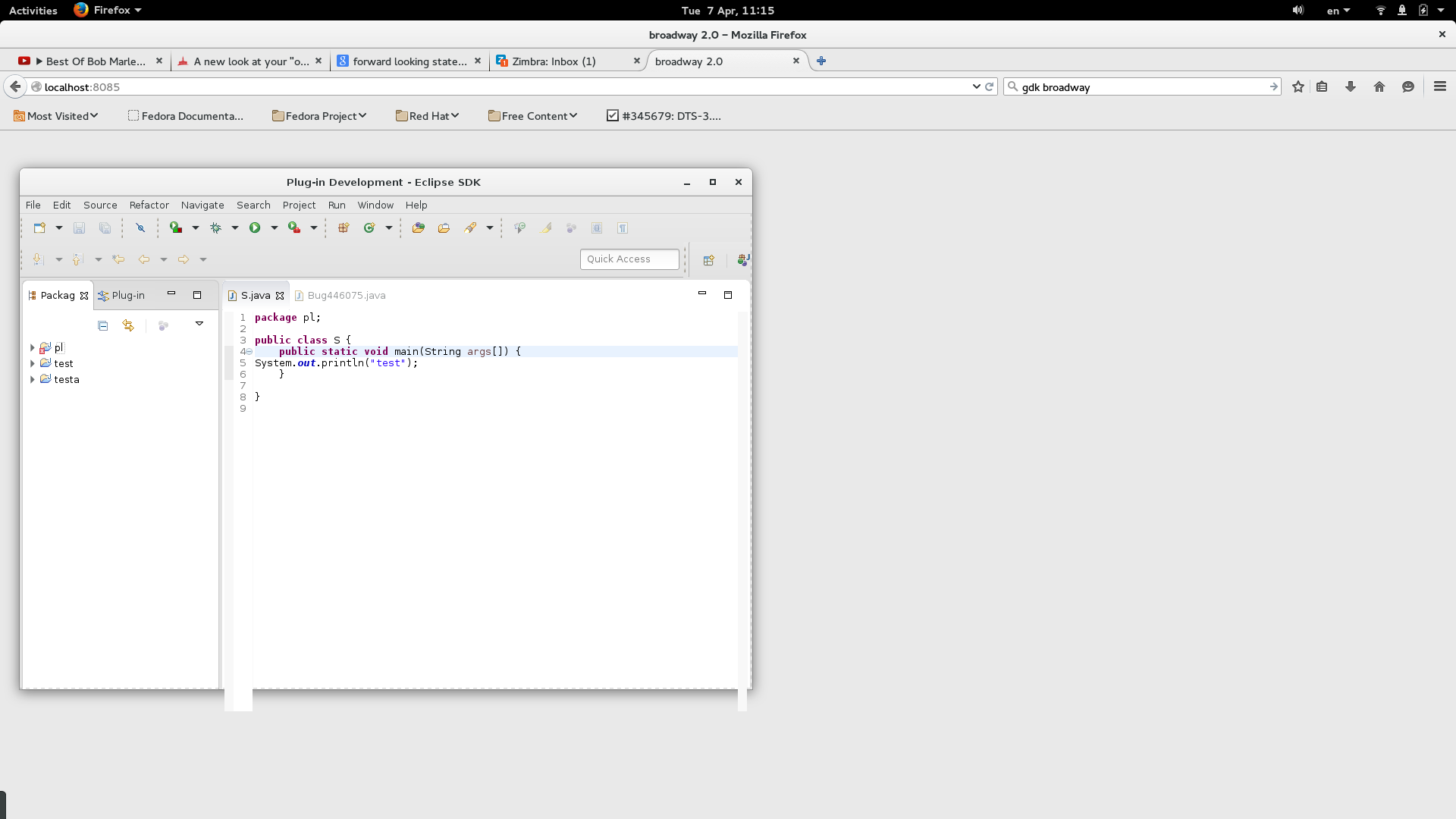The height and width of the screenshot is (819, 1456).
Task: Toggle Show Whitespace Characters pilcrow icon
Action: pyautogui.click(x=623, y=227)
